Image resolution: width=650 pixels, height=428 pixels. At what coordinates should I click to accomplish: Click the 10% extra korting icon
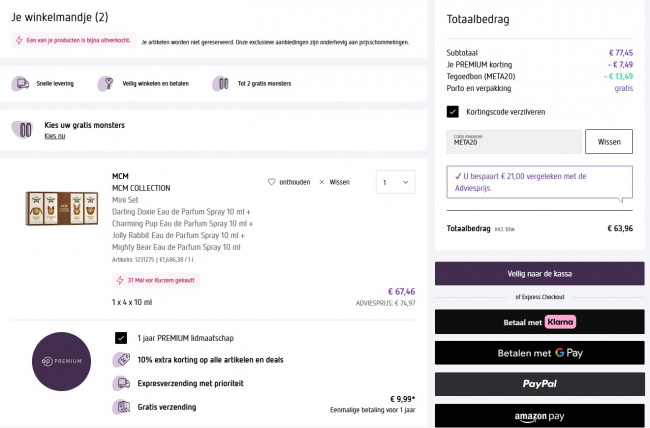click(121, 360)
